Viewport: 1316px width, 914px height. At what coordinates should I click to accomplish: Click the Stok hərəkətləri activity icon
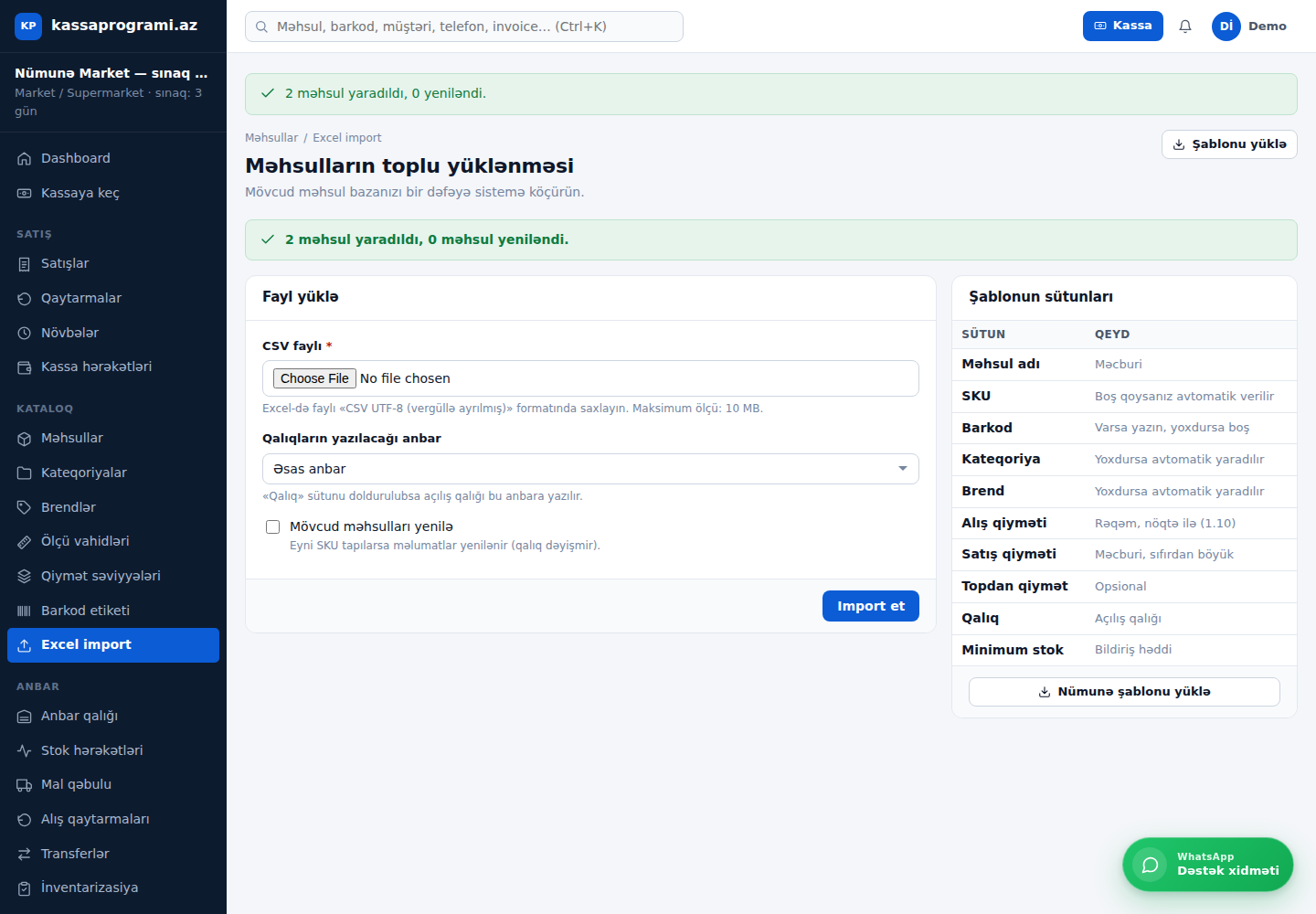(25, 750)
